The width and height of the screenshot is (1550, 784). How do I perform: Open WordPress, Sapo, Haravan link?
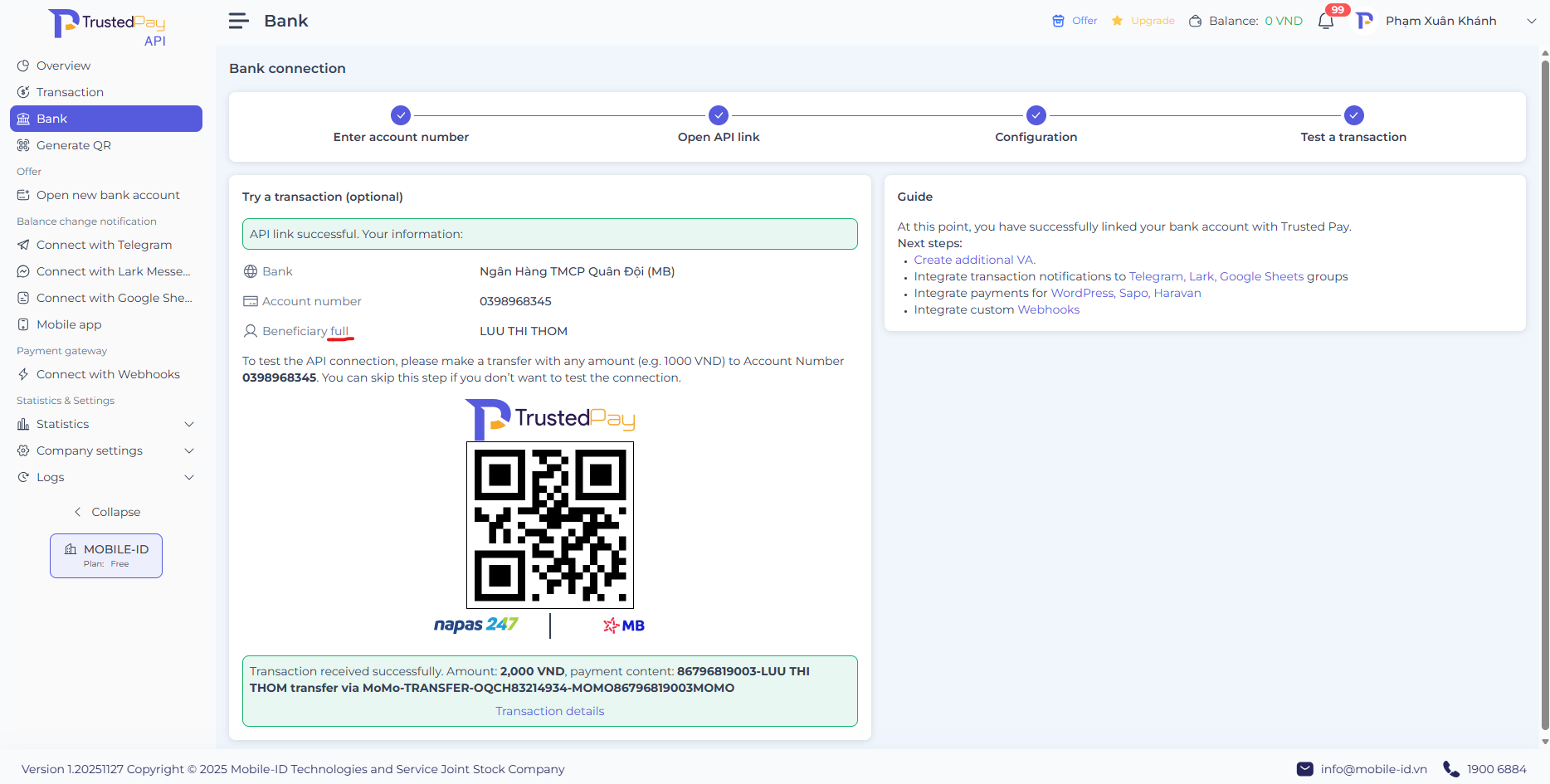point(1126,293)
